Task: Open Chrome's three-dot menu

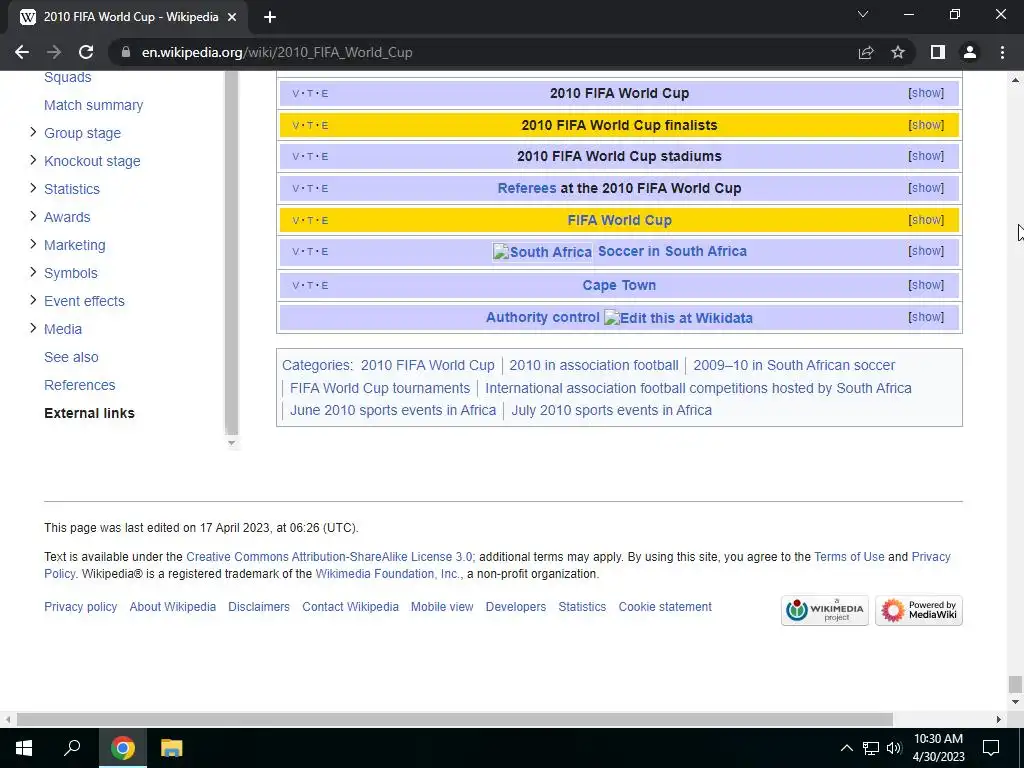Action: point(1002,52)
